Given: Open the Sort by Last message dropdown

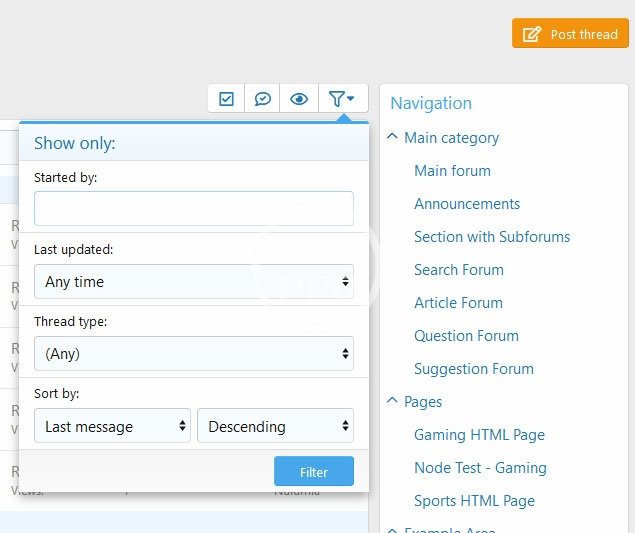Looking at the screenshot, I should click(112, 427).
